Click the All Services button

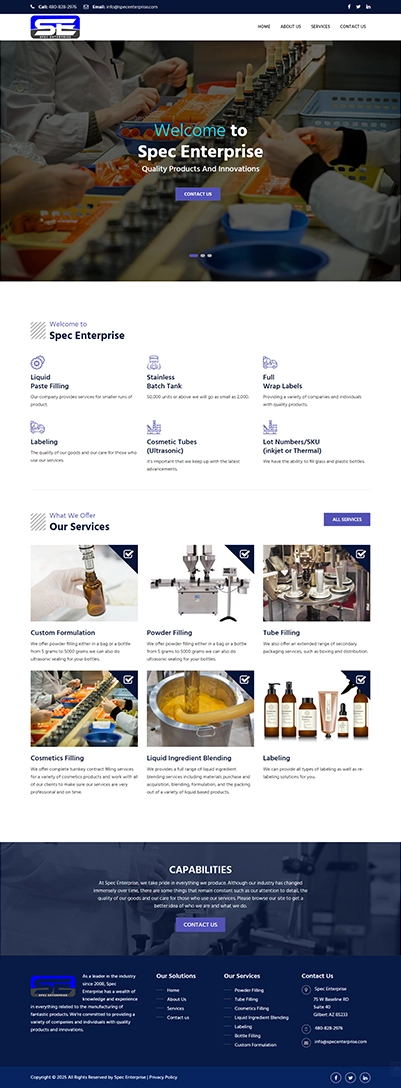347,519
